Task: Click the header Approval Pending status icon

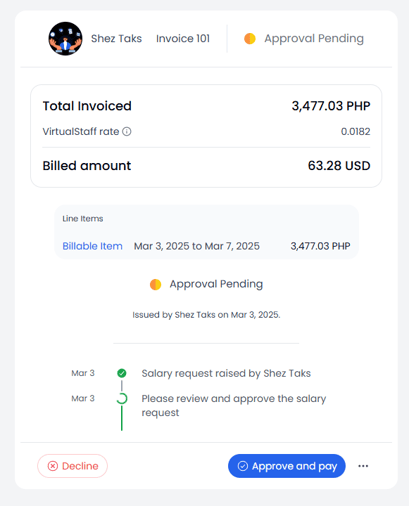Action: click(x=250, y=39)
